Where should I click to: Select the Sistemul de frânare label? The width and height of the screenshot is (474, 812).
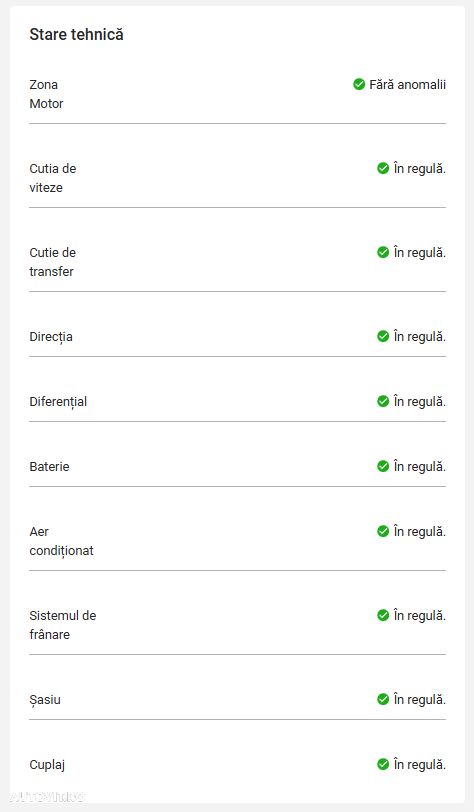[63, 625]
